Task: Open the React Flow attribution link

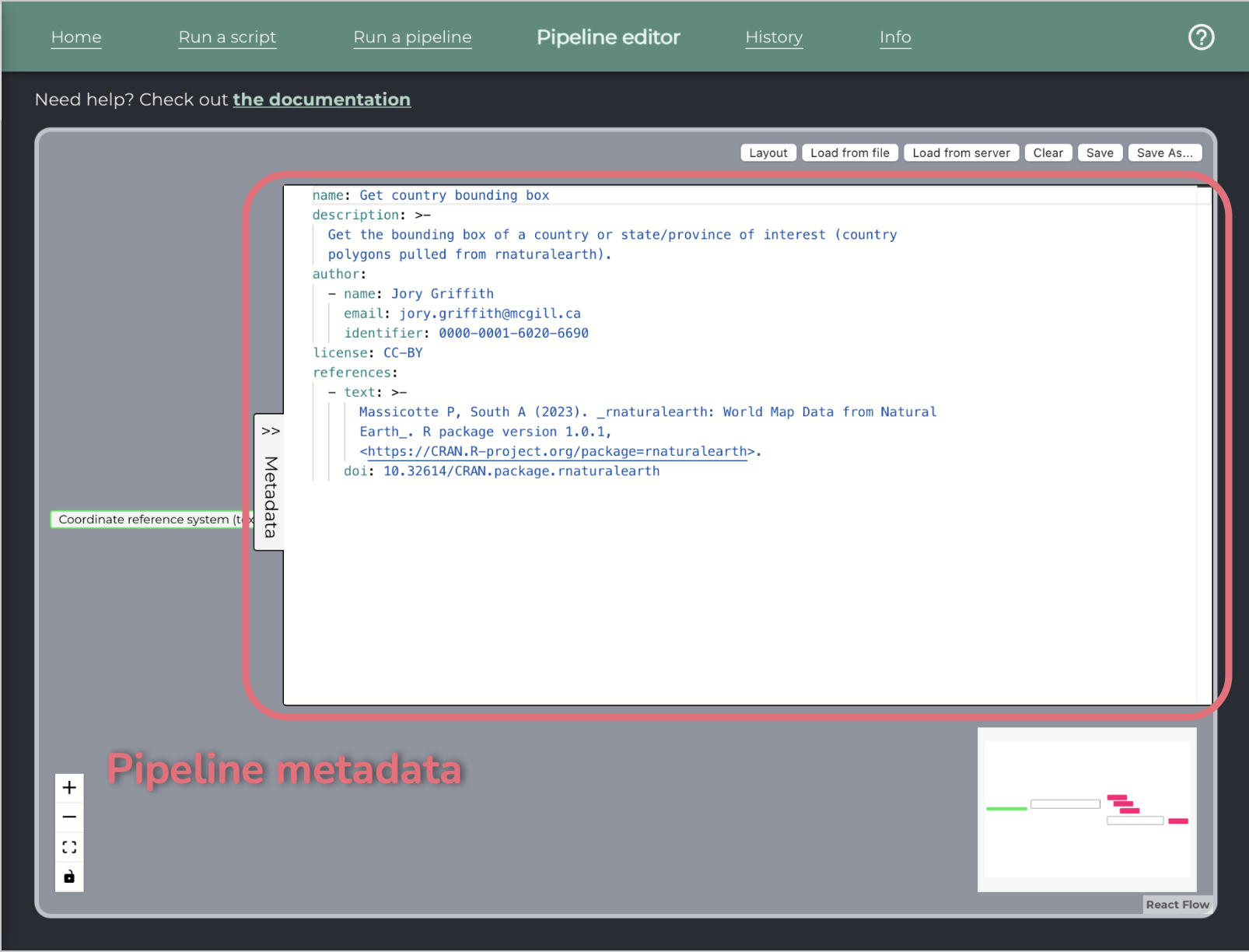Action: [1177, 905]
